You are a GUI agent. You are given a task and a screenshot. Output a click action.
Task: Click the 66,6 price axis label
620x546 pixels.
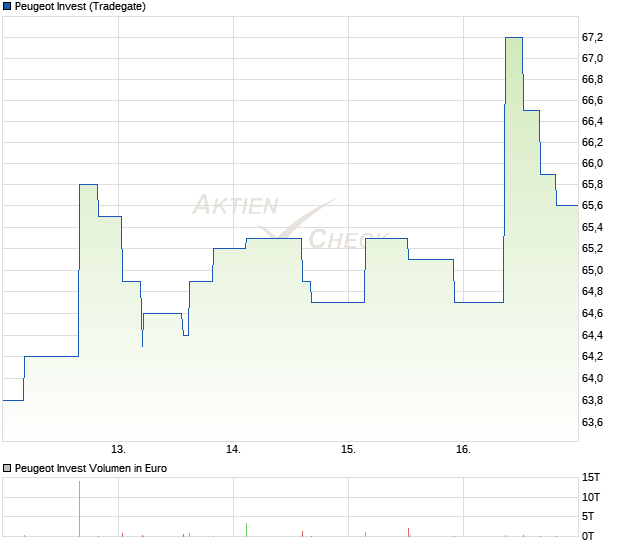click(x=592, y=100)
